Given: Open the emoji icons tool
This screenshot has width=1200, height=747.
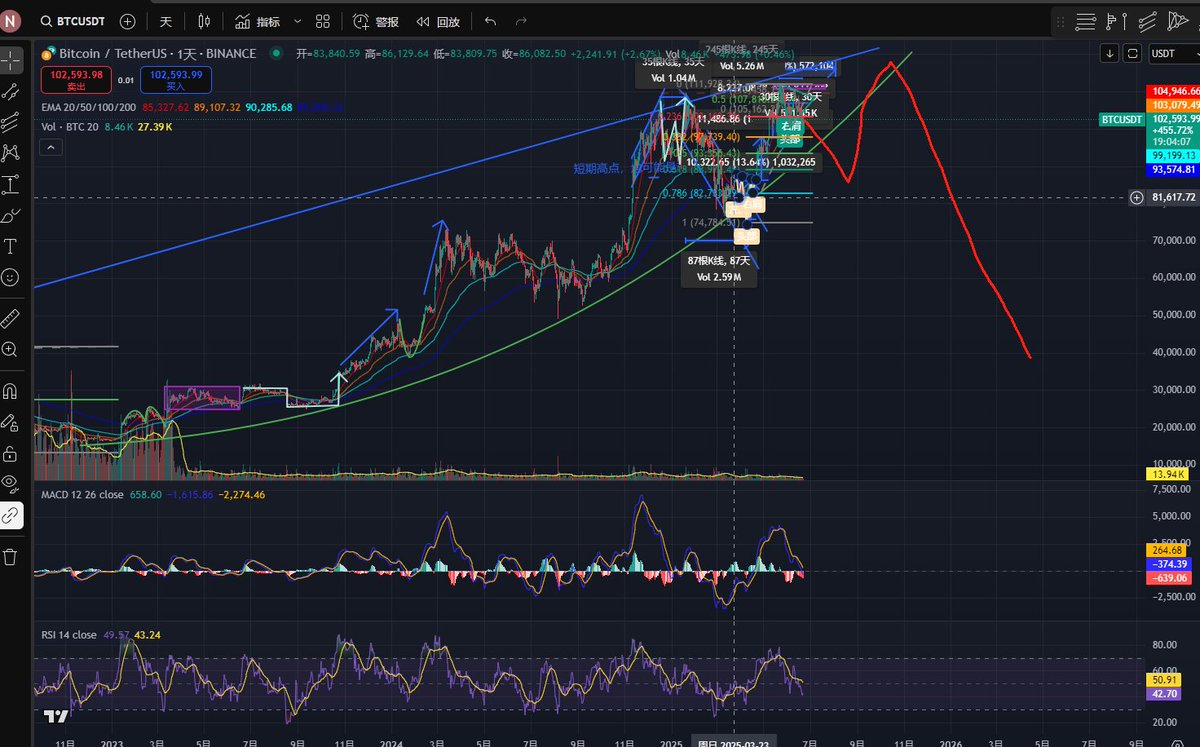Looking at the screenshot, I should (11, 277).
